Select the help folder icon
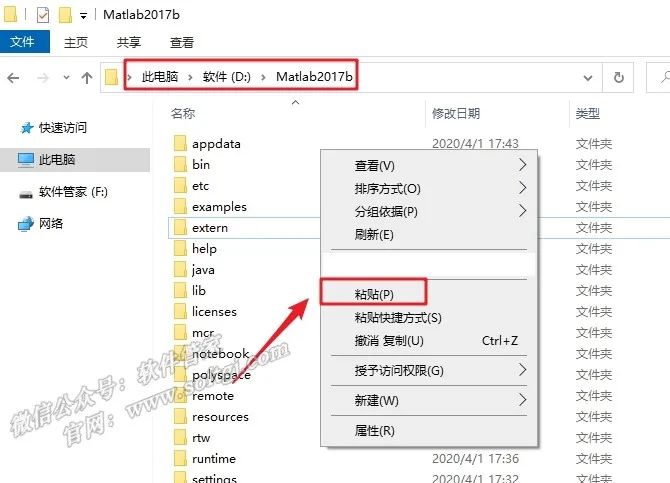 click(180, 248)
